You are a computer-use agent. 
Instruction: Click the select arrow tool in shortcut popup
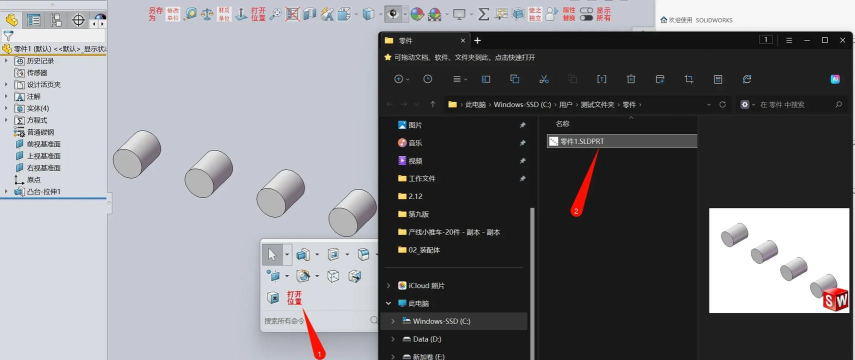coord(272,254)
